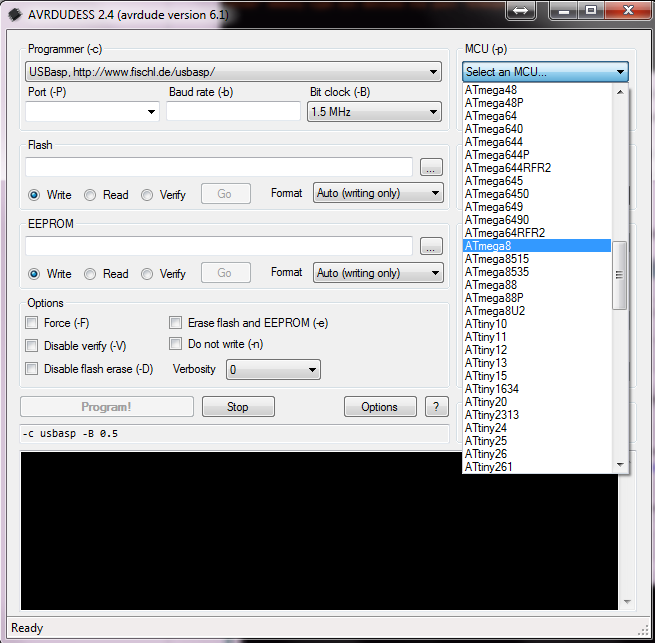Open help with the question mark button
This screenshot has width=655, height=643.
point(437,407)
